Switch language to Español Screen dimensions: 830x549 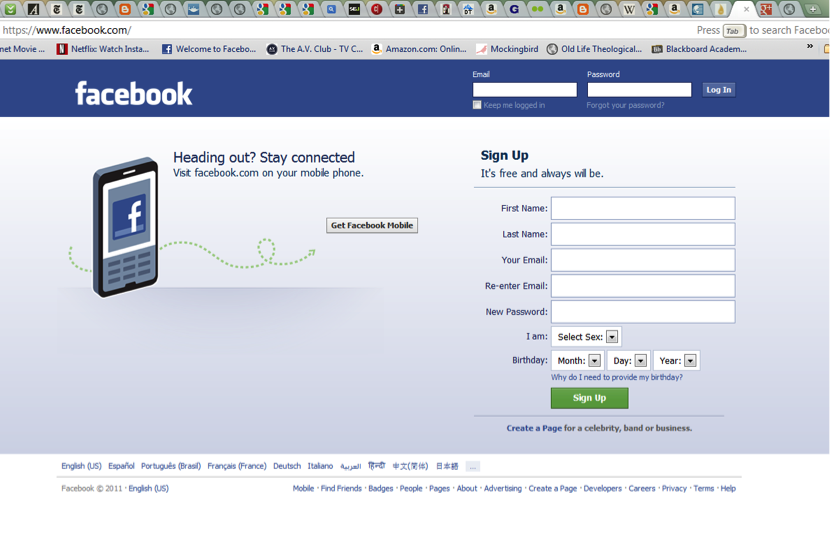point(121,466)
